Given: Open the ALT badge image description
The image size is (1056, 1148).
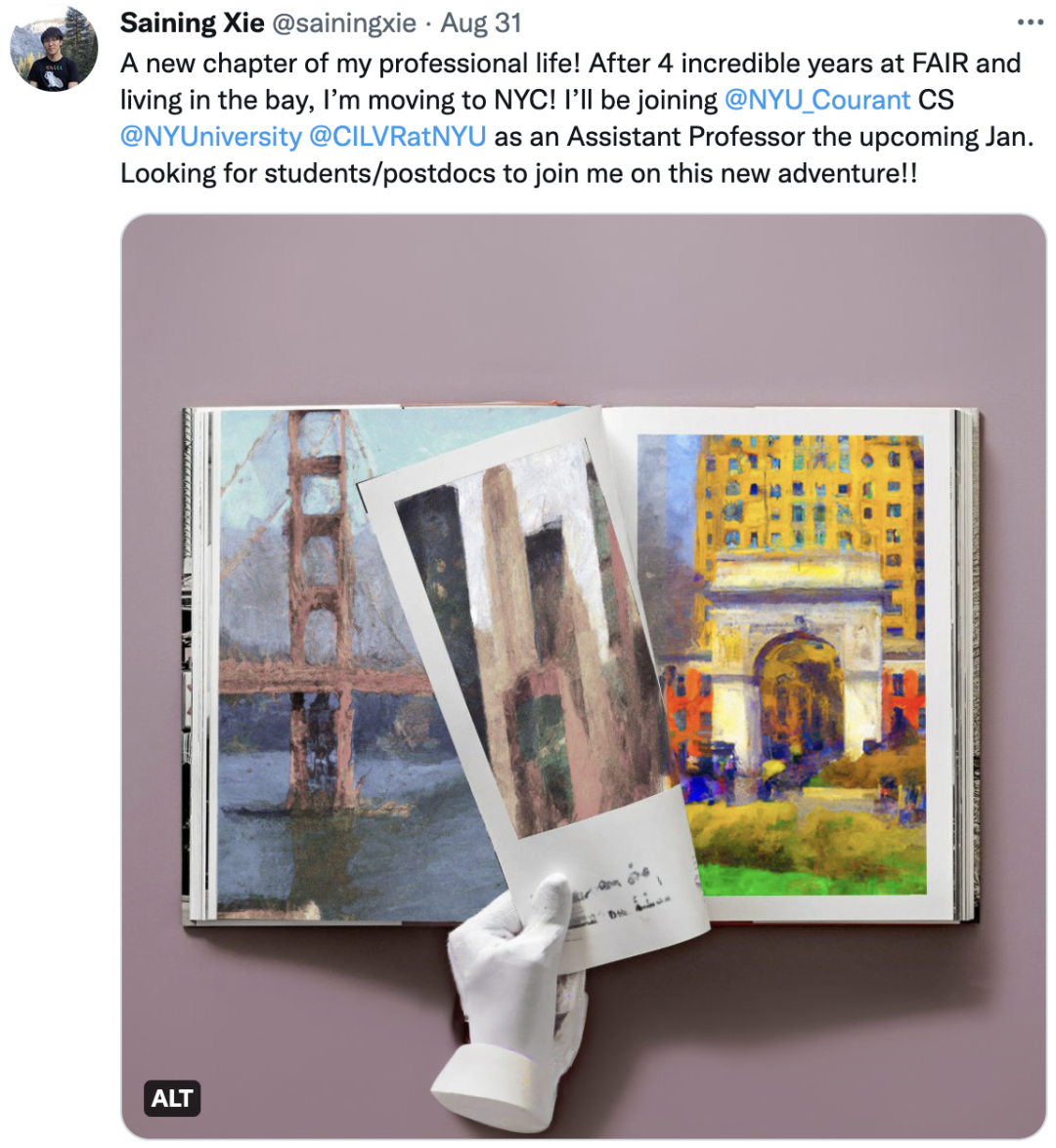Looking at the screenshot, I should coord(172,1098).
